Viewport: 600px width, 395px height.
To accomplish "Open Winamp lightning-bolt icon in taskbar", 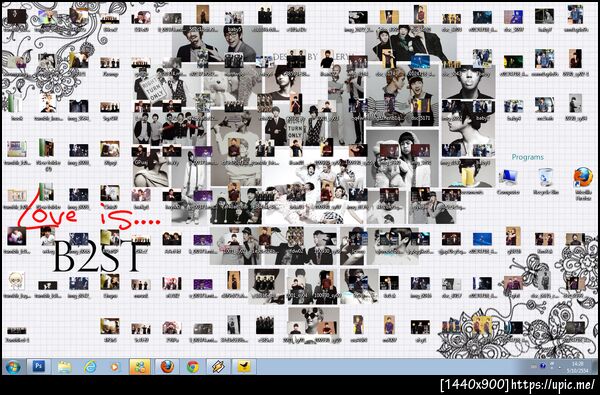I will click(218, 367).
